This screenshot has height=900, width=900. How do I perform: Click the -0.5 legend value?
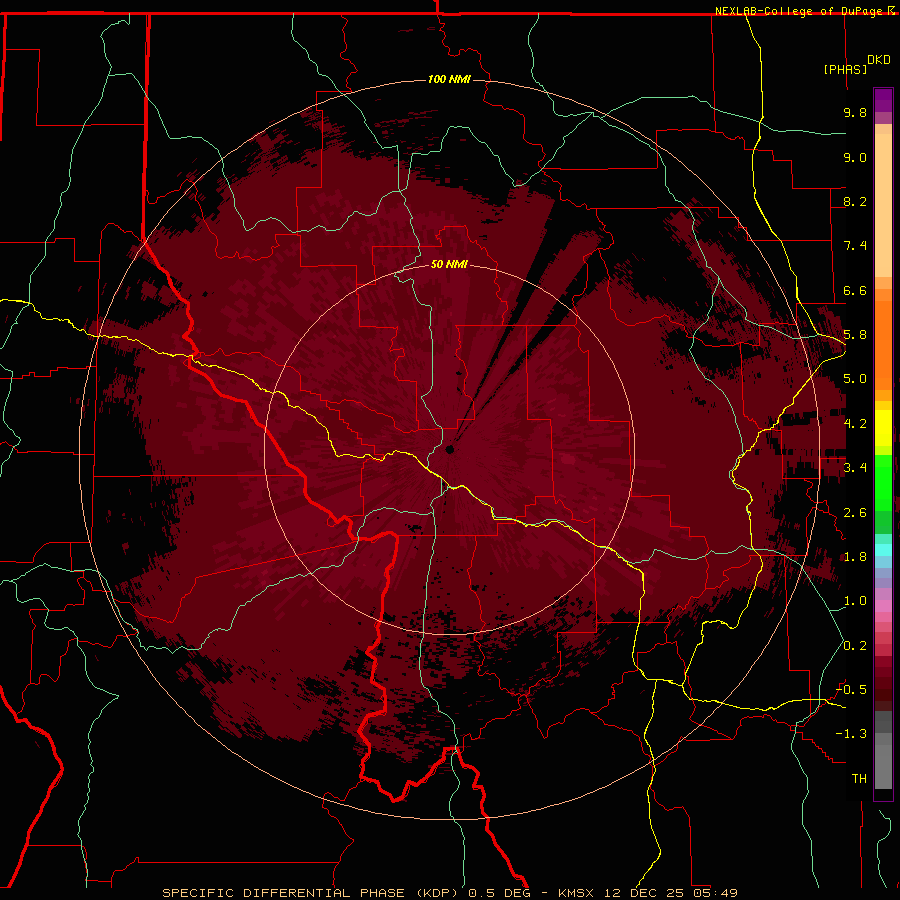click(x=851, y=690)
